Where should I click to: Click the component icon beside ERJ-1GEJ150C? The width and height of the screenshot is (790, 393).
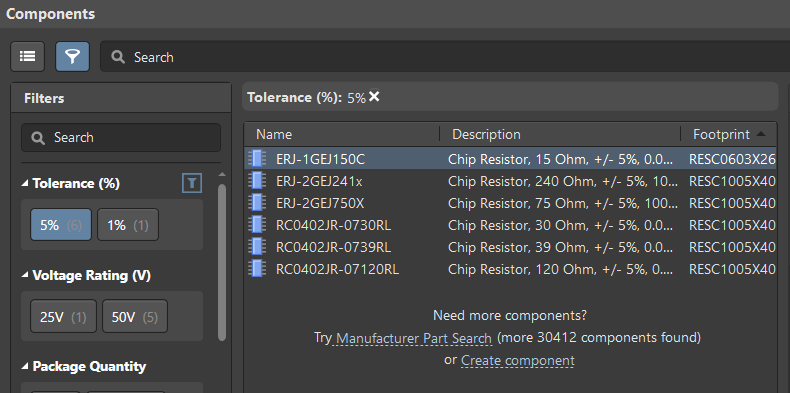(x=257, y=159)
